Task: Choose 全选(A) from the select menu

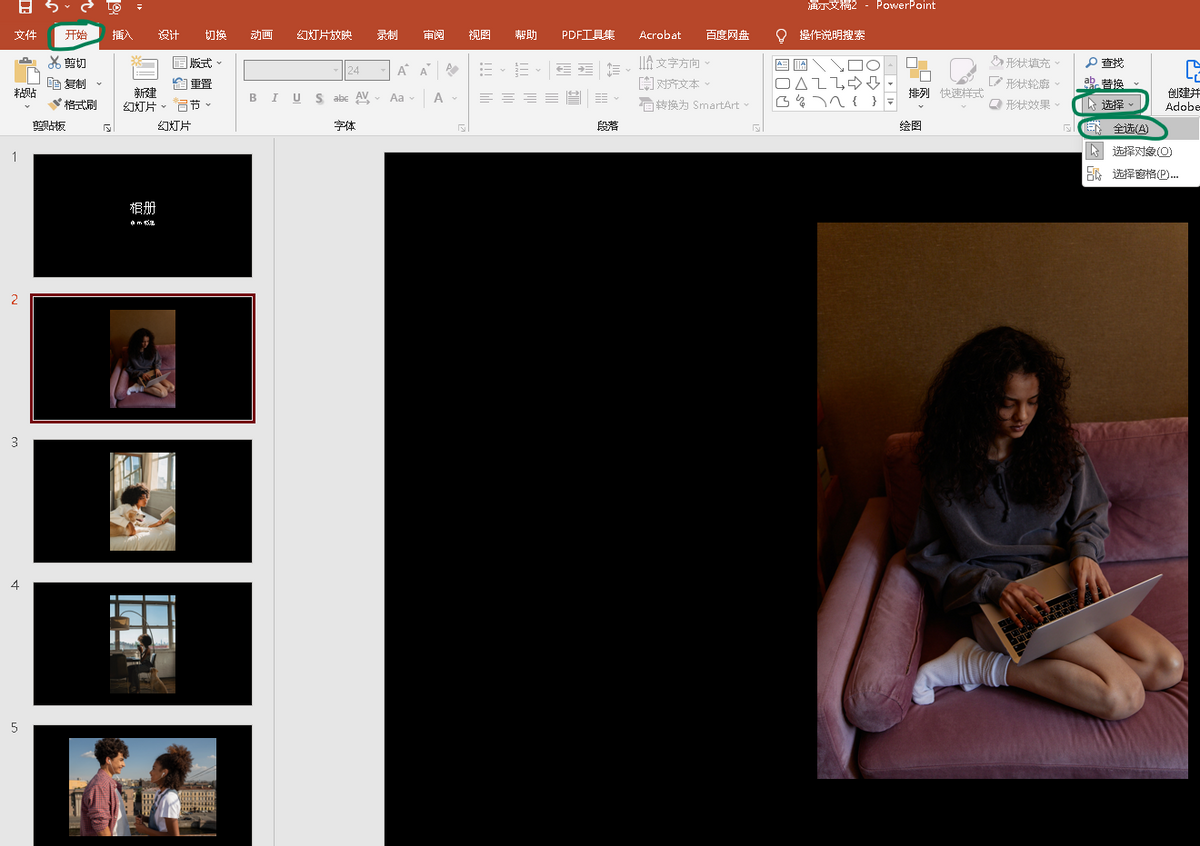Action: 1139,129
